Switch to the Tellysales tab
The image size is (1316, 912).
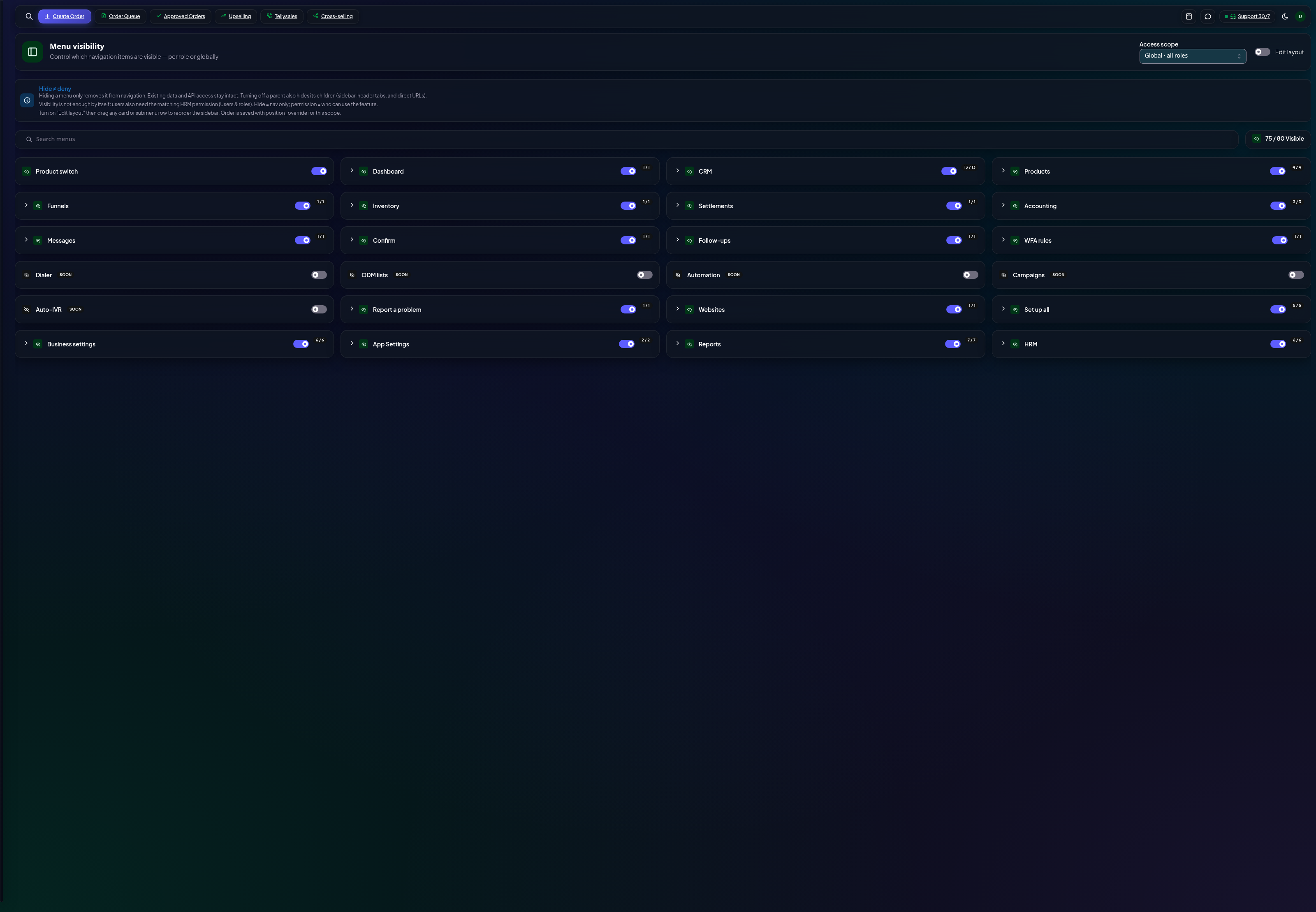[x=282, y=16]
